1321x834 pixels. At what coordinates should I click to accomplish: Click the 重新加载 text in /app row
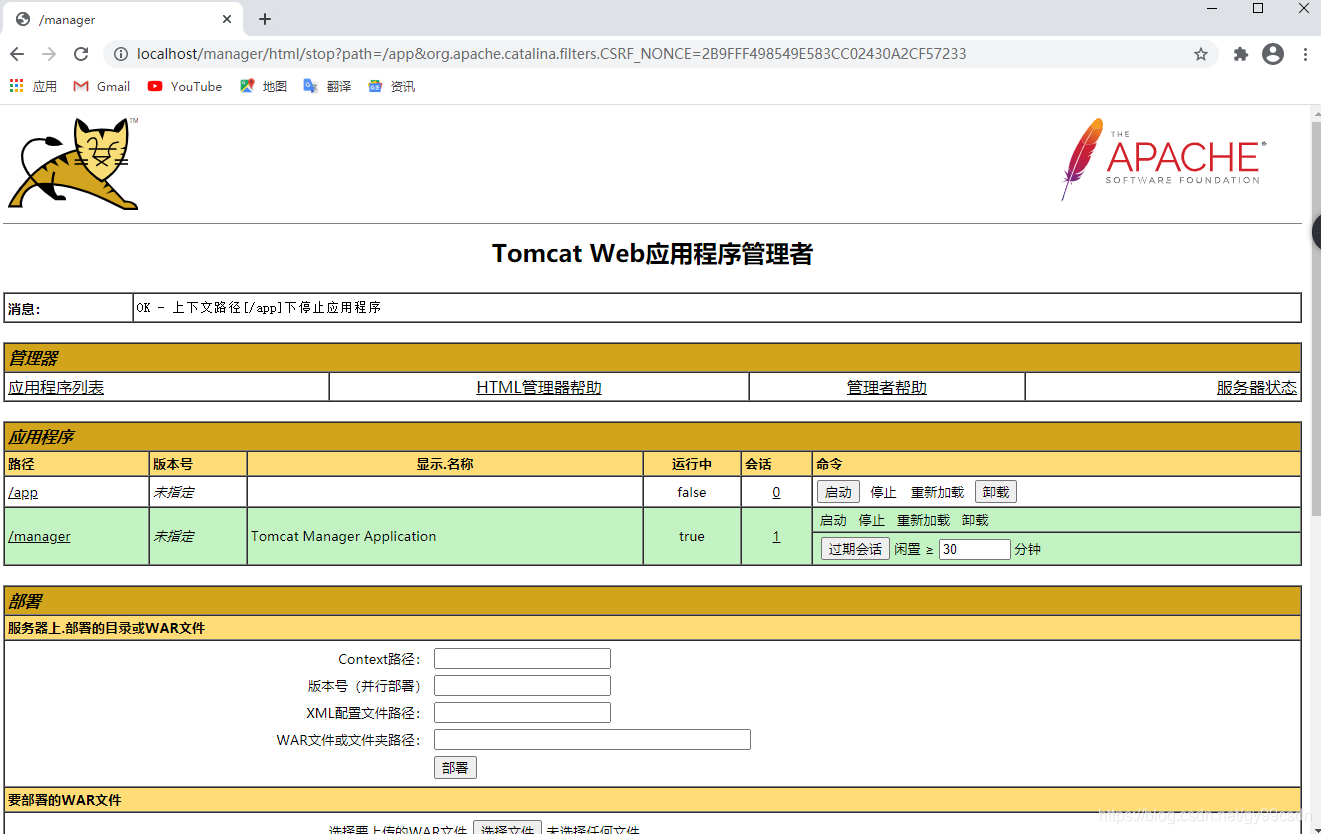pyautogui.click(x=937, y=492)
